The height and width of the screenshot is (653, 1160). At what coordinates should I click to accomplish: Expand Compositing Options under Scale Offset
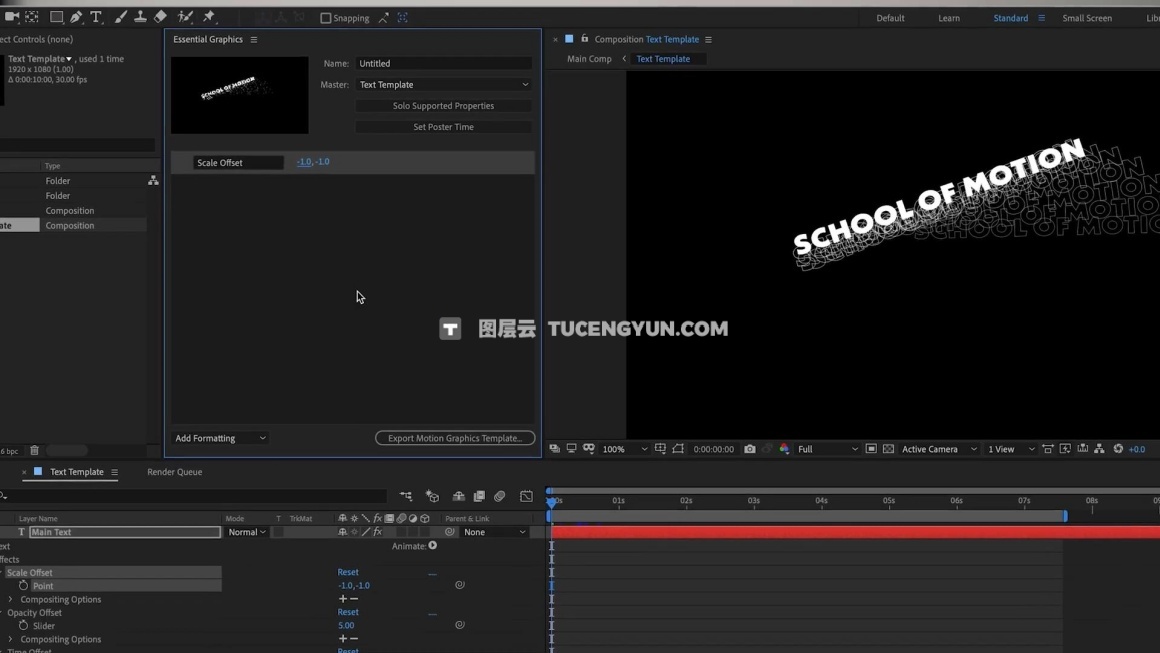tap(10, 599)
